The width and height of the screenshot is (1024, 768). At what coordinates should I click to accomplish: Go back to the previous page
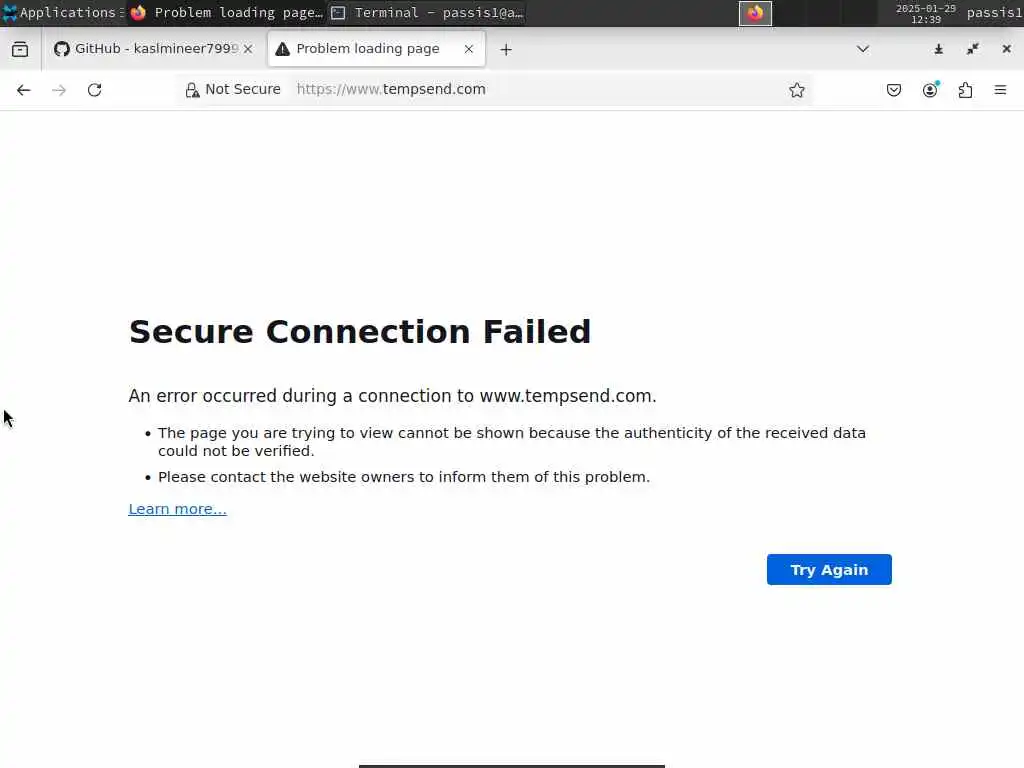(x=24, y=90)
